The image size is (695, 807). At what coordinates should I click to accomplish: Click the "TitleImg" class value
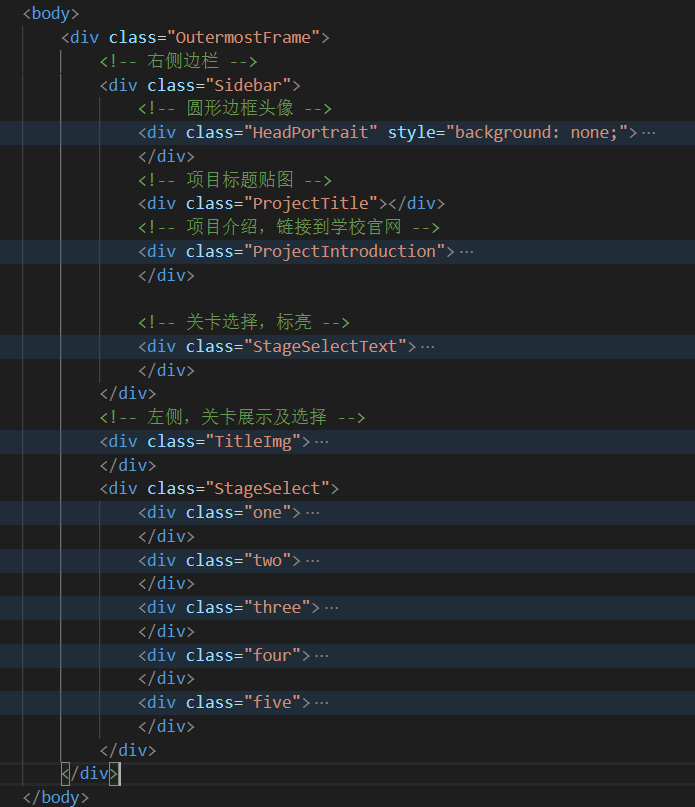(253, 442)
